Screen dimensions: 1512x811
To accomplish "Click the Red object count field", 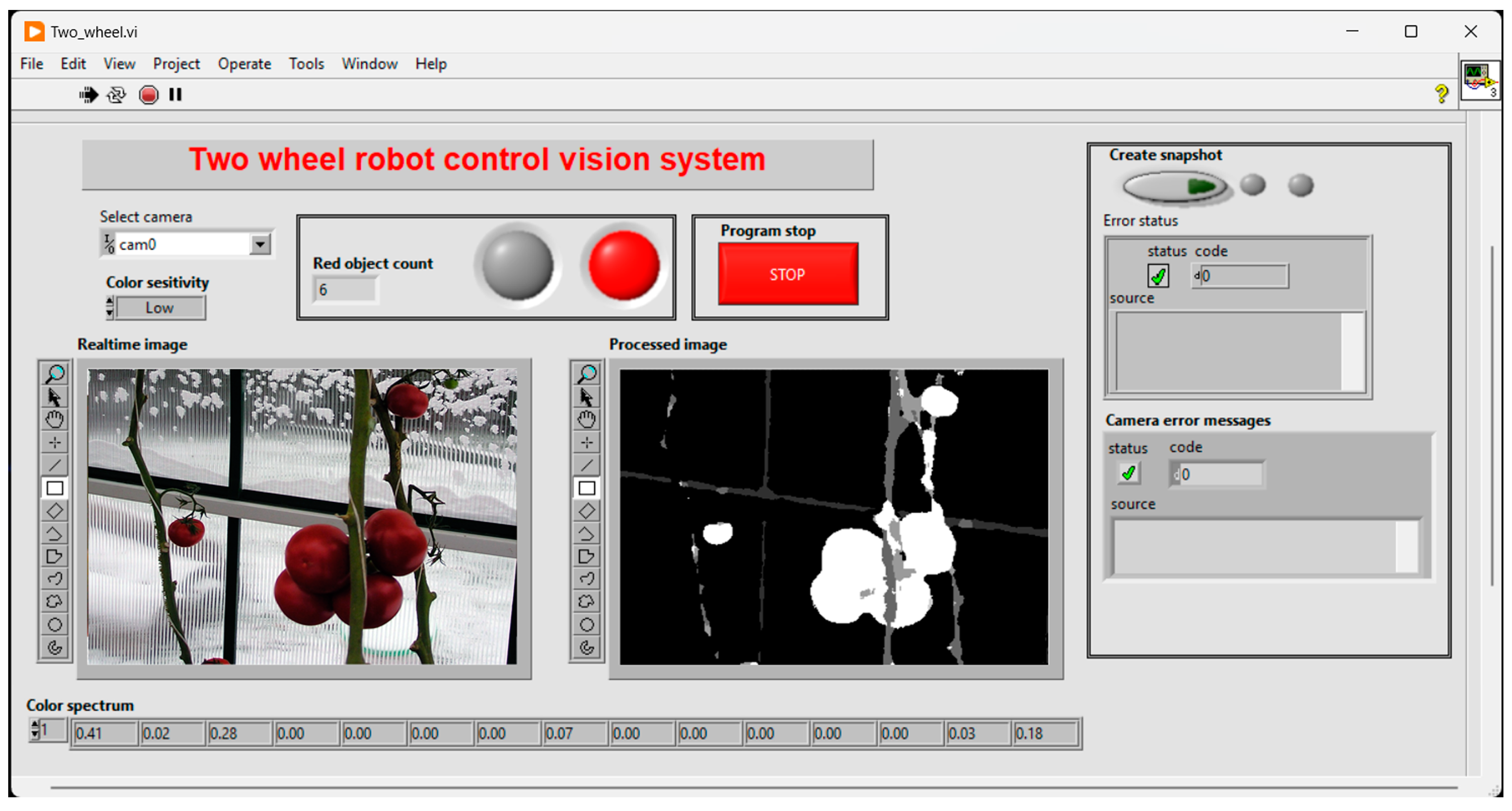I will coord(345,289).
